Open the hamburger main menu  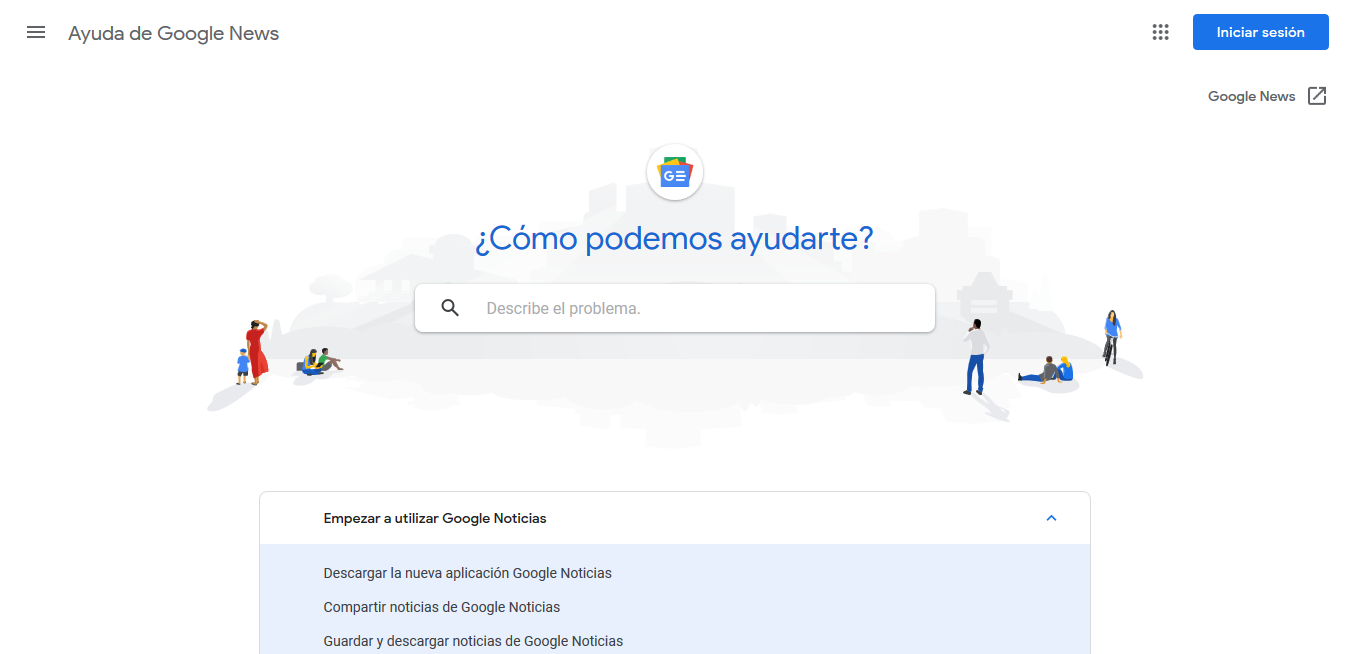click(36, 32)
